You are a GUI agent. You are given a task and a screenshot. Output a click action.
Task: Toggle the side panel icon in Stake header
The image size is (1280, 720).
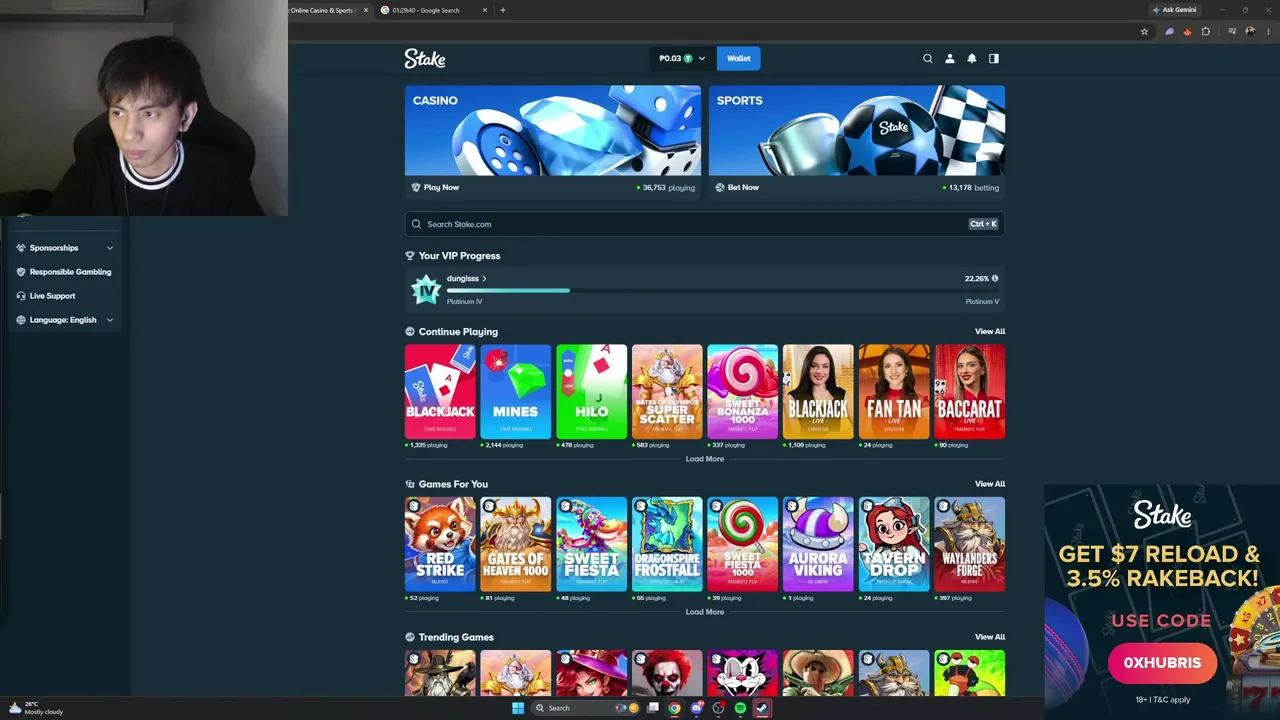point(994,58)
